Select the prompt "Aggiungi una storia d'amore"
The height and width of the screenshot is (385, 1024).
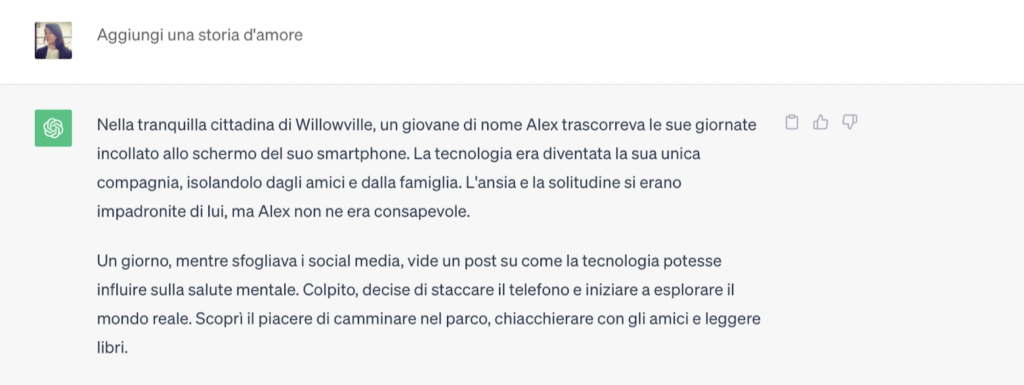tap(200, 35)
